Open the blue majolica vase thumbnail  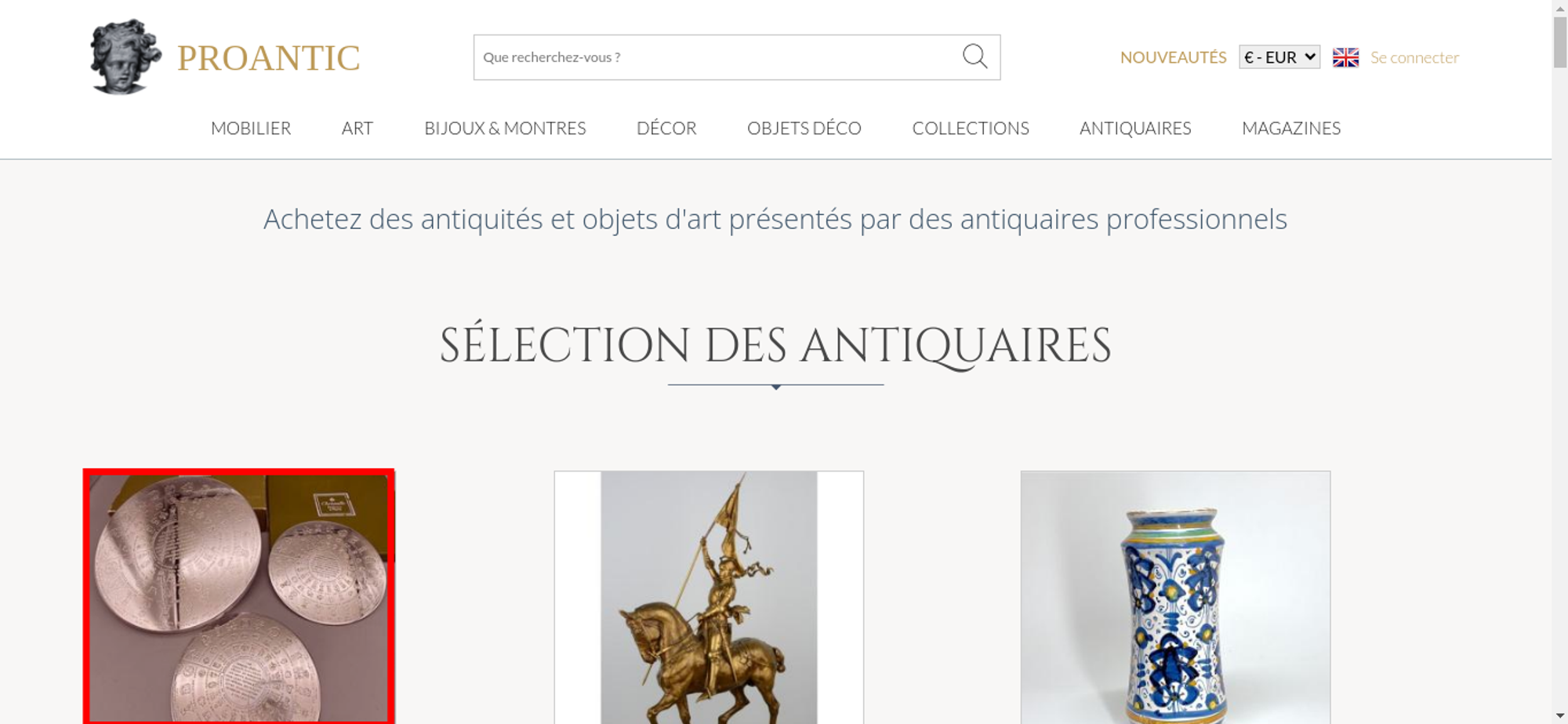pos(1175,597)
